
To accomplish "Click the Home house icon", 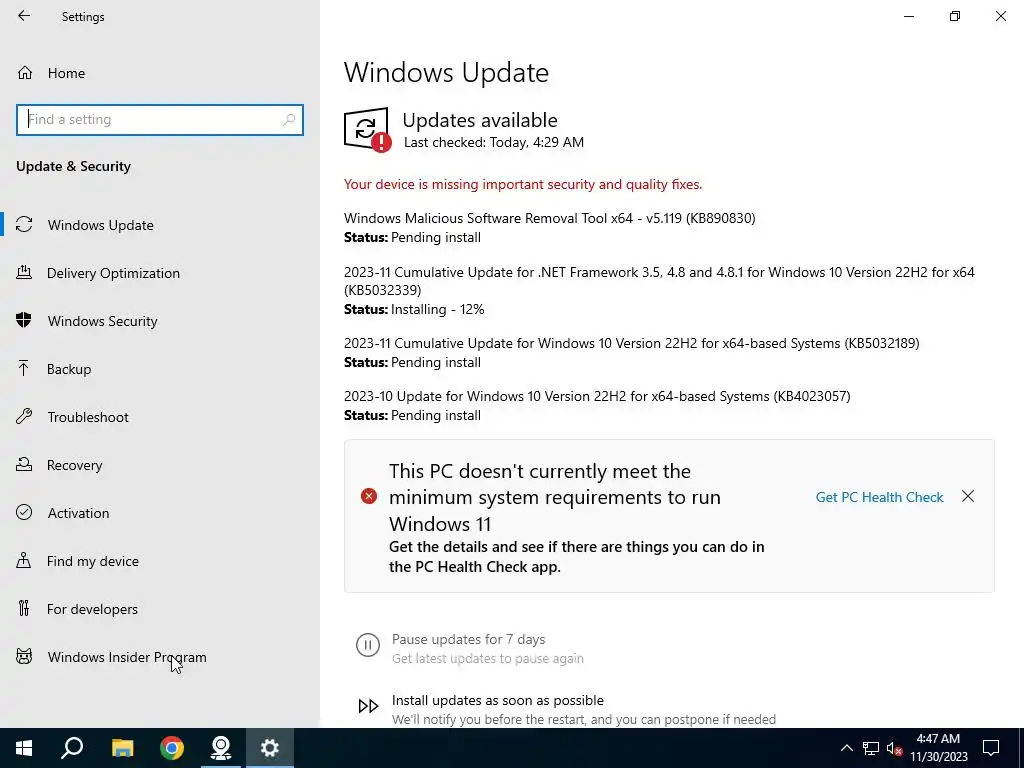I will click(x=25, y=72).
